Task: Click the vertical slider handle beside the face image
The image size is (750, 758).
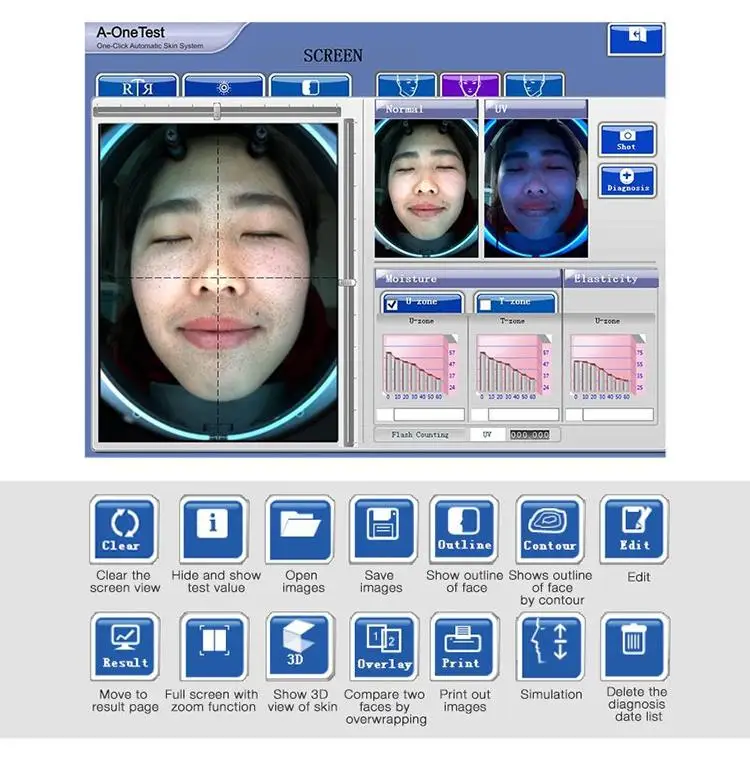Action: (348, 282)
